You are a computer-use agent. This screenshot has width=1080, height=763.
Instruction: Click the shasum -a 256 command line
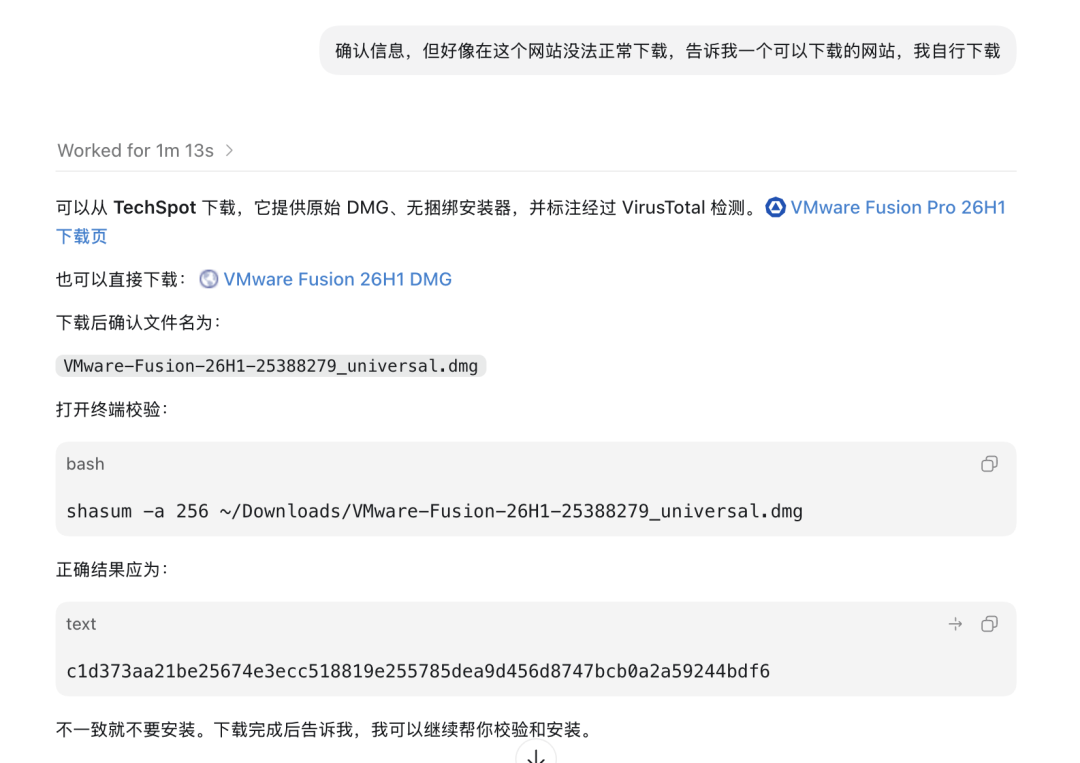(435, 512)
